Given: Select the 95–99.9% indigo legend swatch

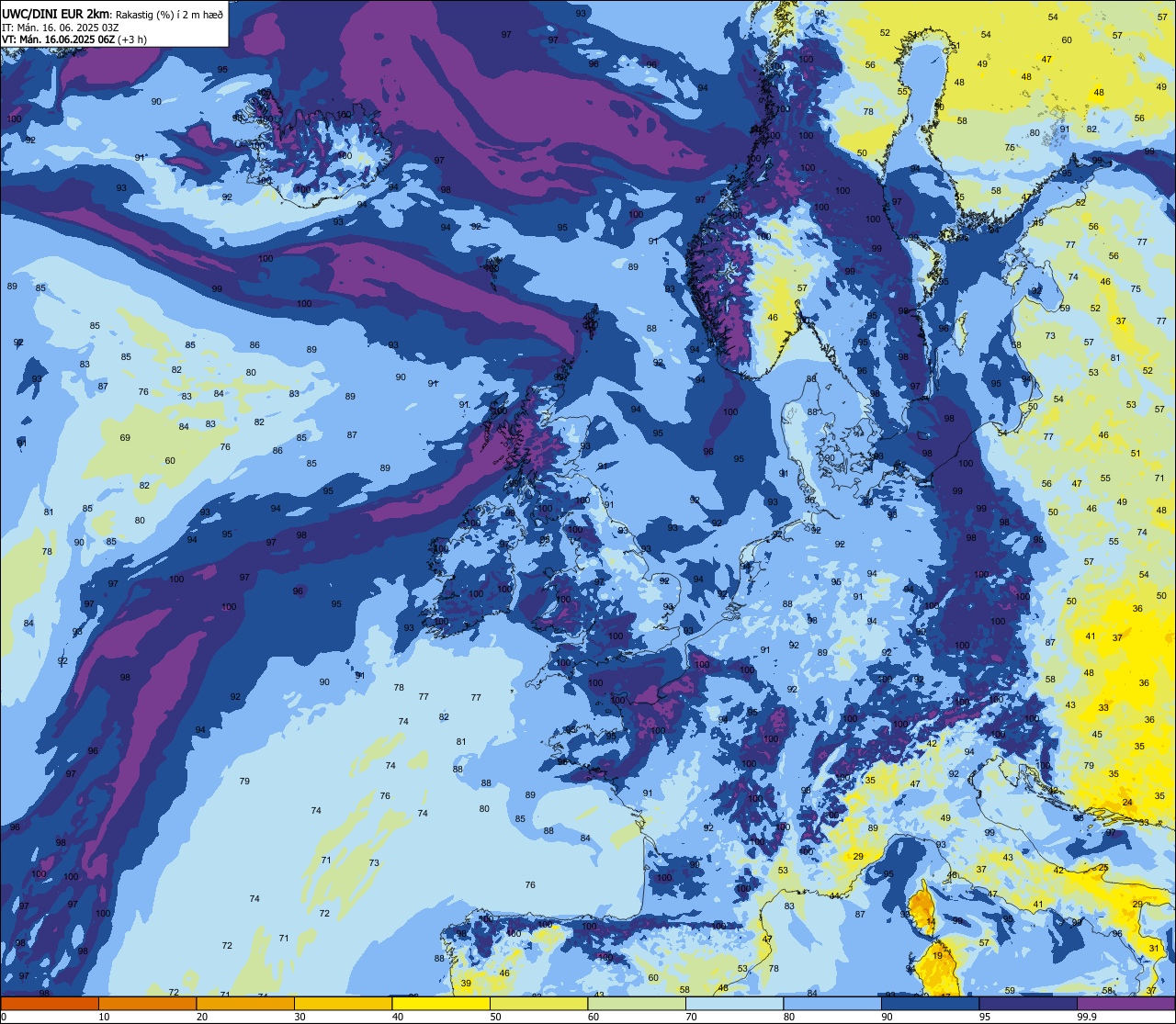Looking at the screenshot, I should [x=1028, y=1003].
